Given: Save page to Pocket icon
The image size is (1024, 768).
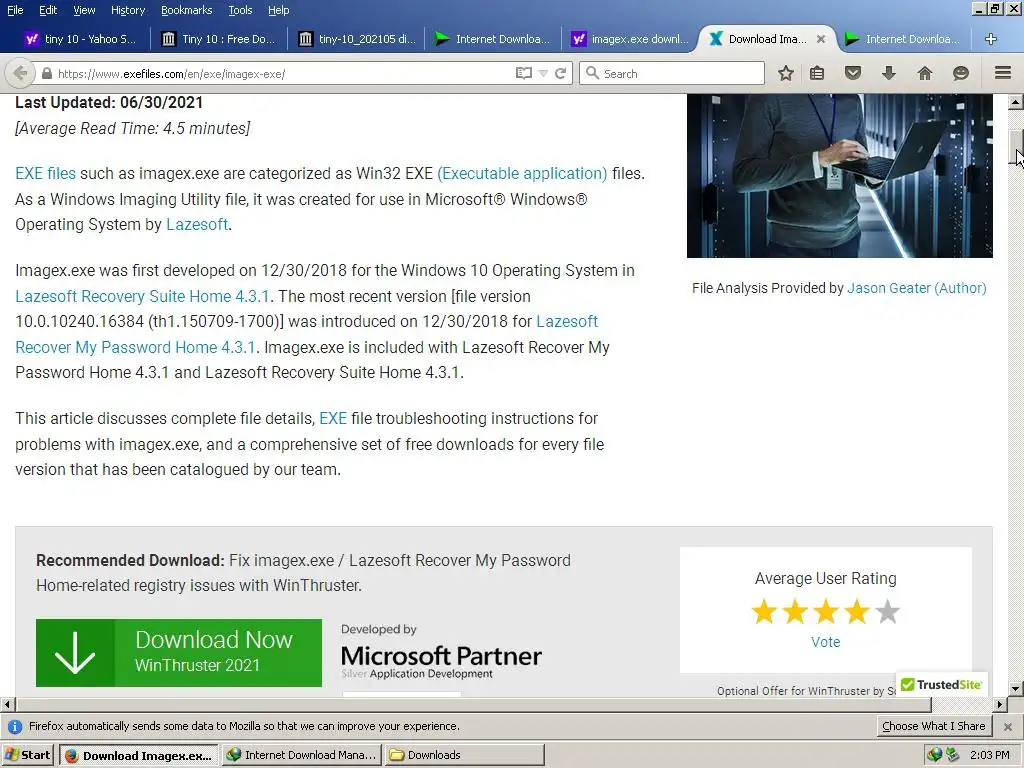Looking at the screenshot, I should pyautogui.click(x=853, y=73).
